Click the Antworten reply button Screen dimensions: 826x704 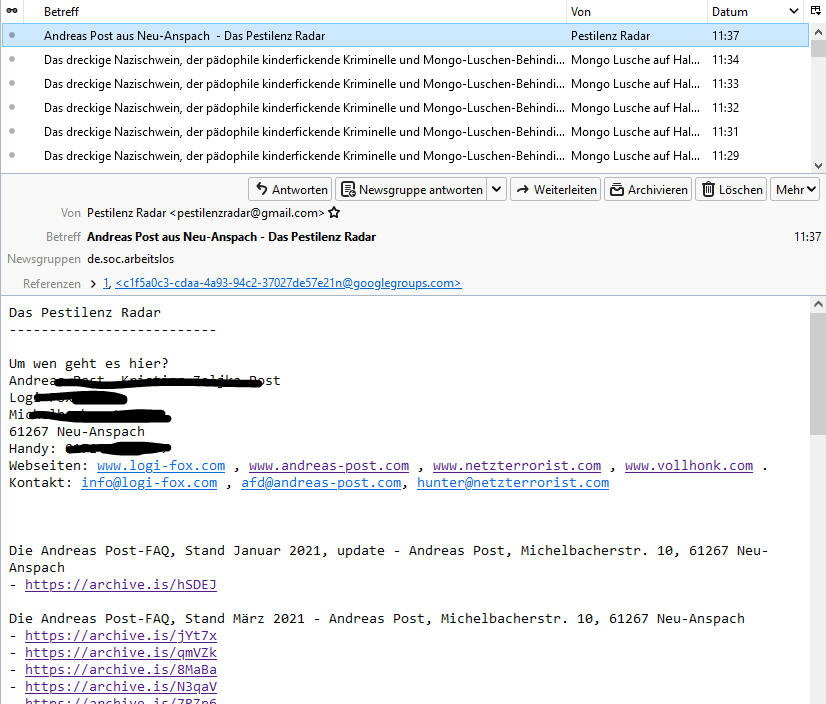click(290, 189)
